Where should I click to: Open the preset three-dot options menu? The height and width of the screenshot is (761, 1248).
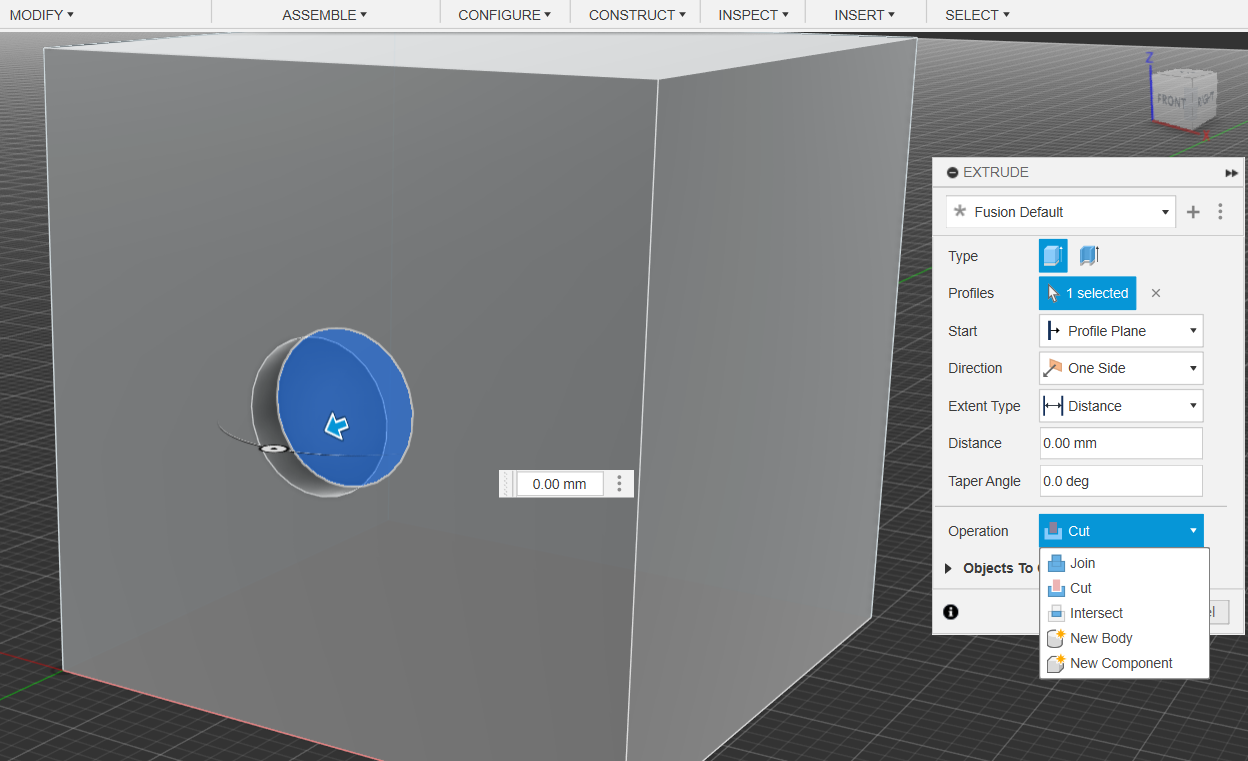tap(1220, 212)
